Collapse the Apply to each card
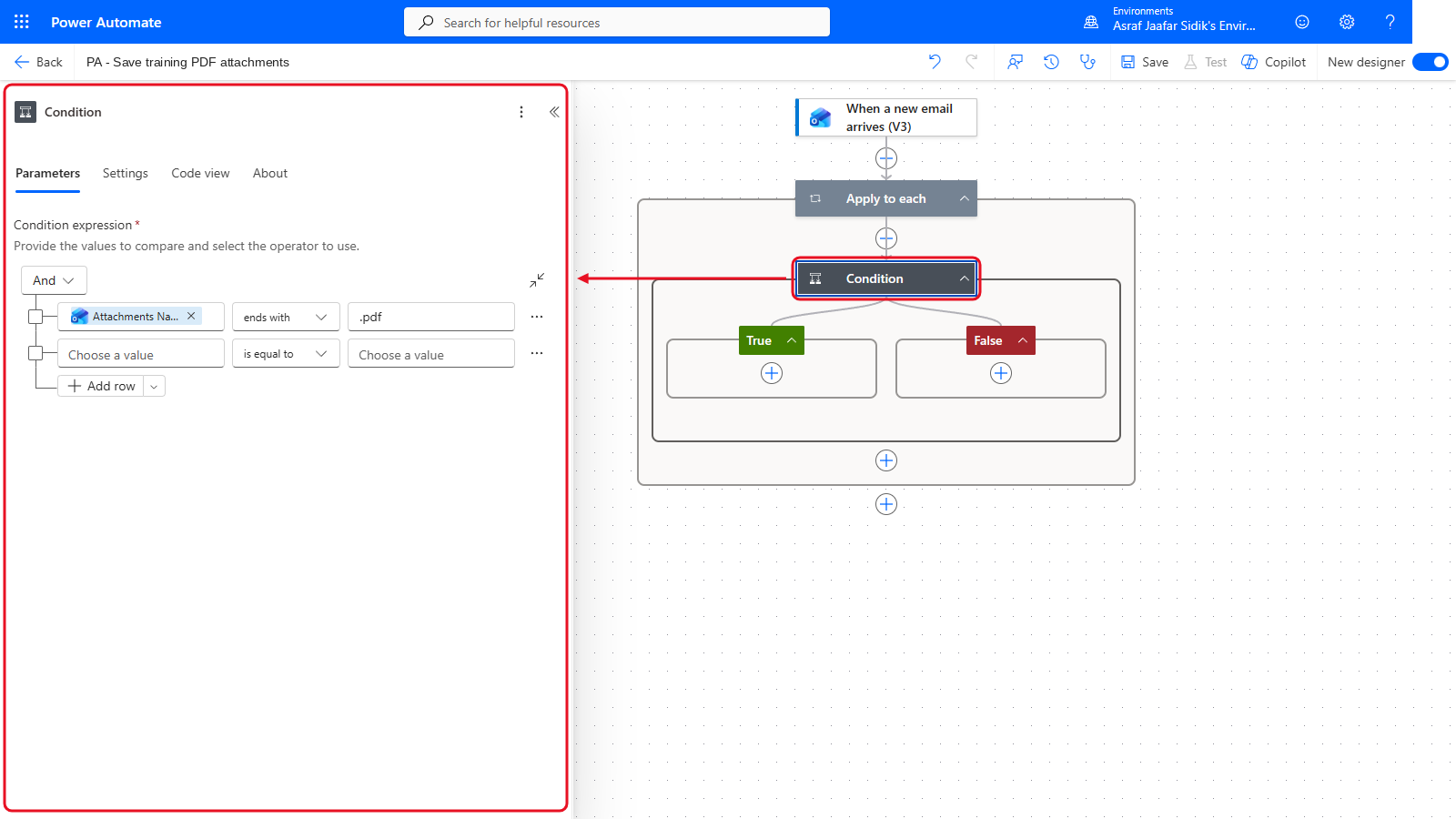The width and height of the screenshot is (1456, 819). [964, 198]
